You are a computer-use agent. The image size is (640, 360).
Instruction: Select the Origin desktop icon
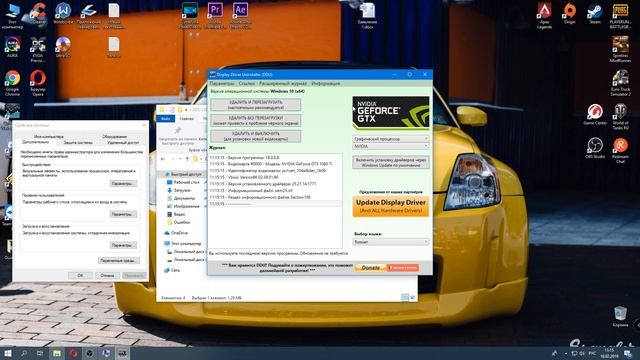[x=569, y=13]
